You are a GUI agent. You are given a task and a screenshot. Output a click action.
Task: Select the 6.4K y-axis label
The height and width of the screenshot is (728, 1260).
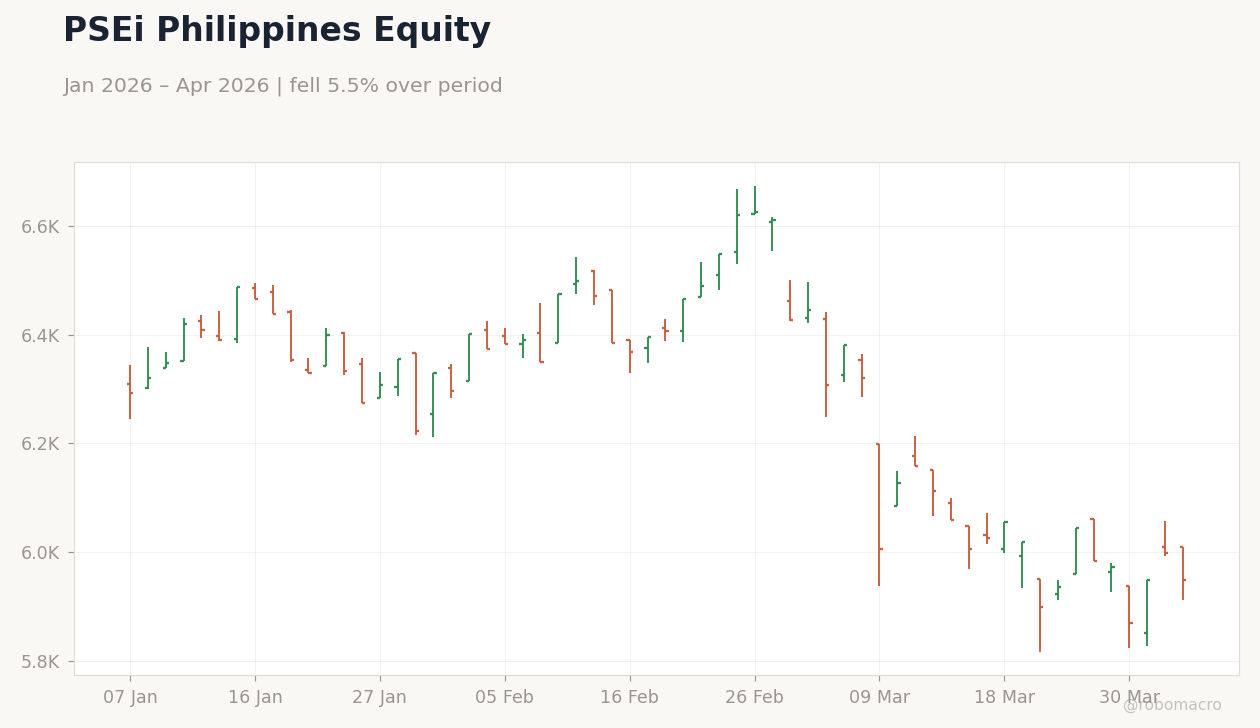click(41, 335)
